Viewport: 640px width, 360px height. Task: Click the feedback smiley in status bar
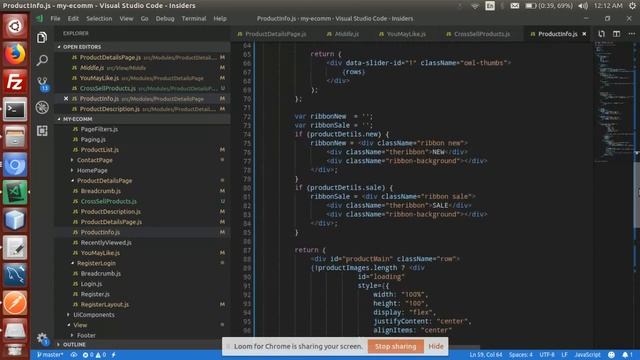click(611, 355)
